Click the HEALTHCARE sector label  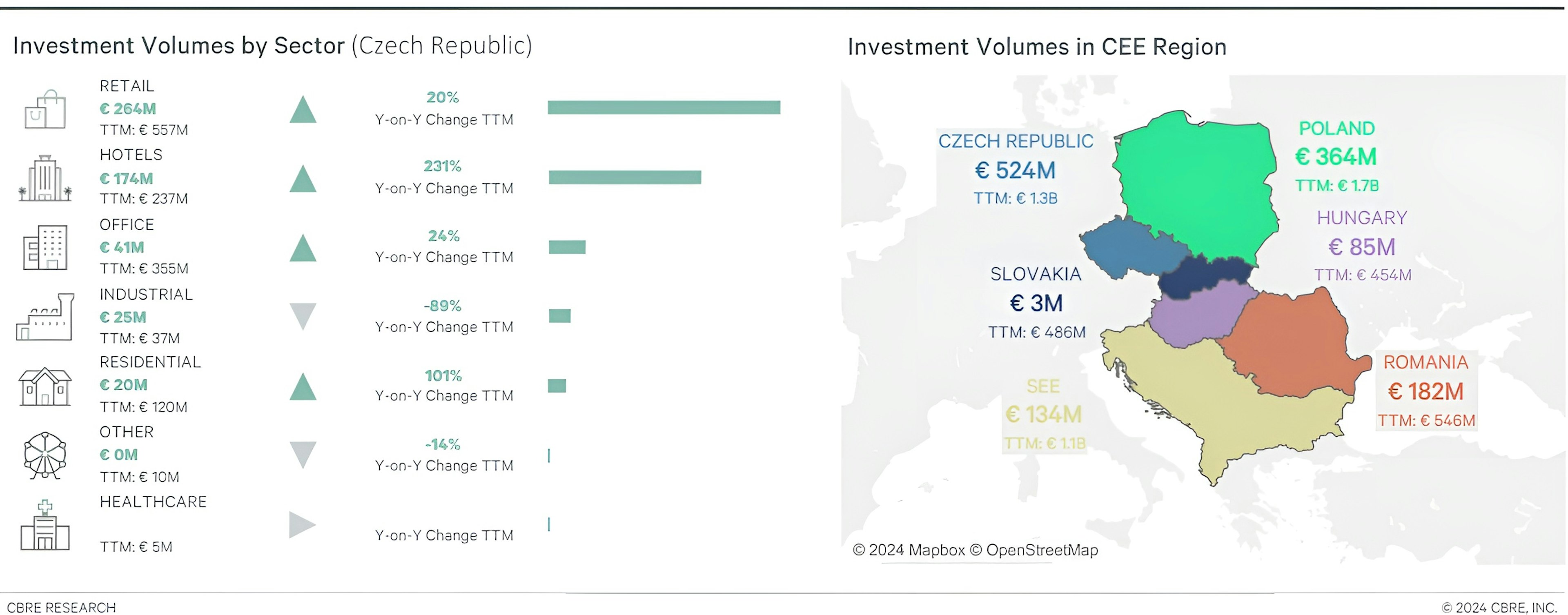coord(153,502)
